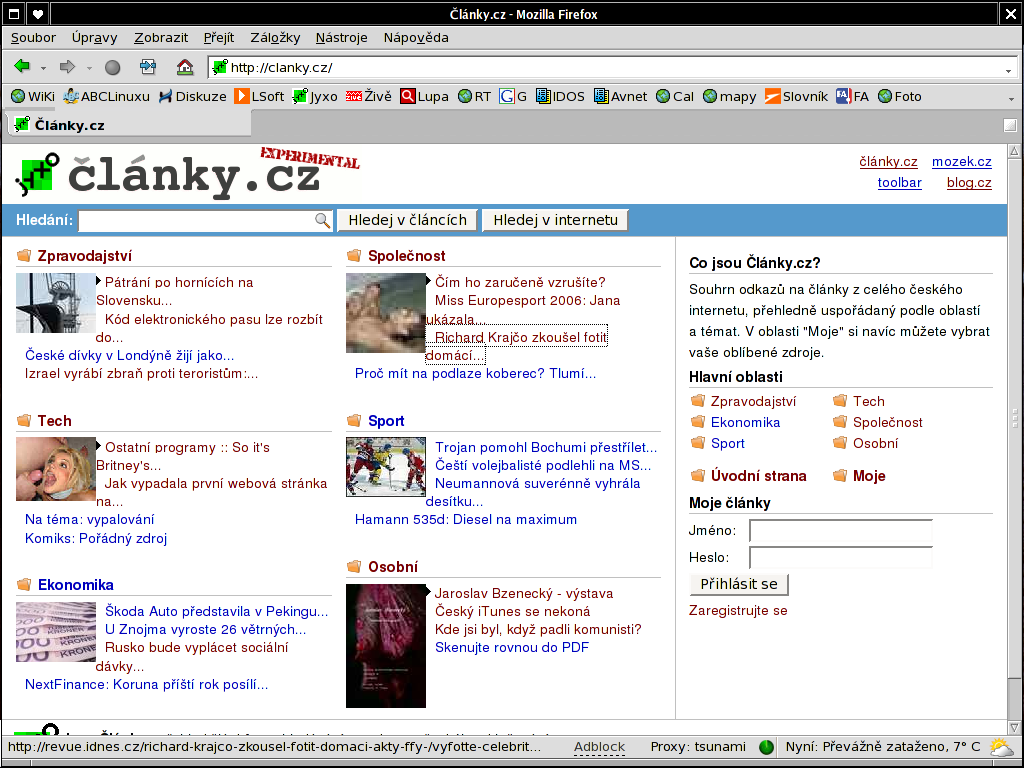Open the RT bookmark
Screen dimensions: 1024x768
coord(474,97)
